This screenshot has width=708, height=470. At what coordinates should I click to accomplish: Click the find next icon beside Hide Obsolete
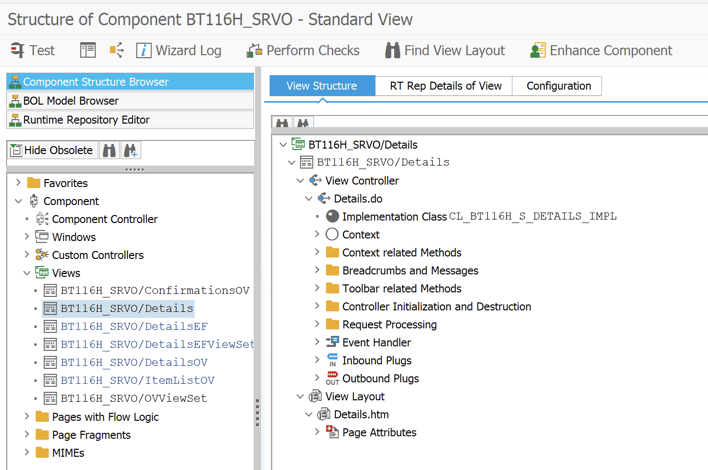(131, 150)
